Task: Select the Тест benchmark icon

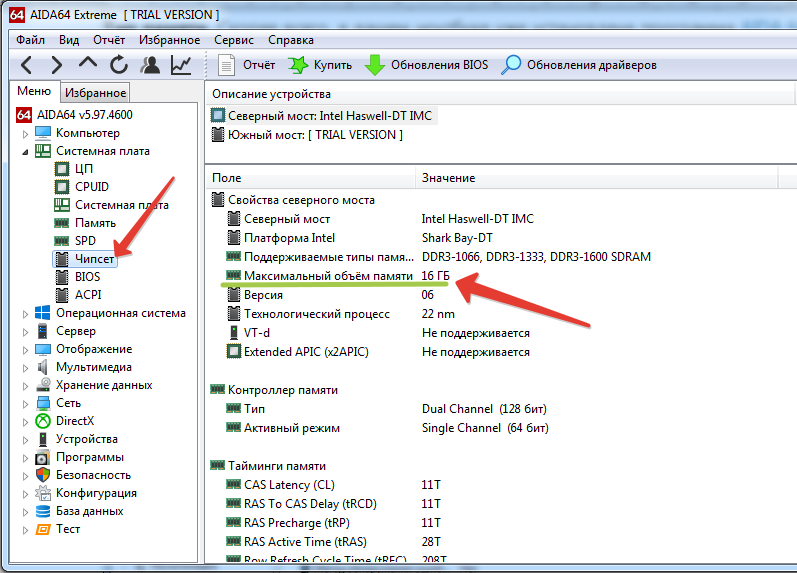Action: coord(43,529)
